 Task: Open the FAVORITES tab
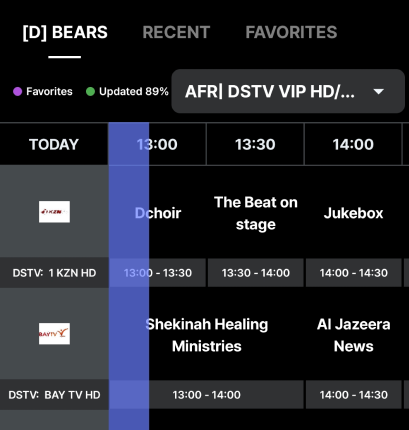pyautogui.click(x=291, y=32)
